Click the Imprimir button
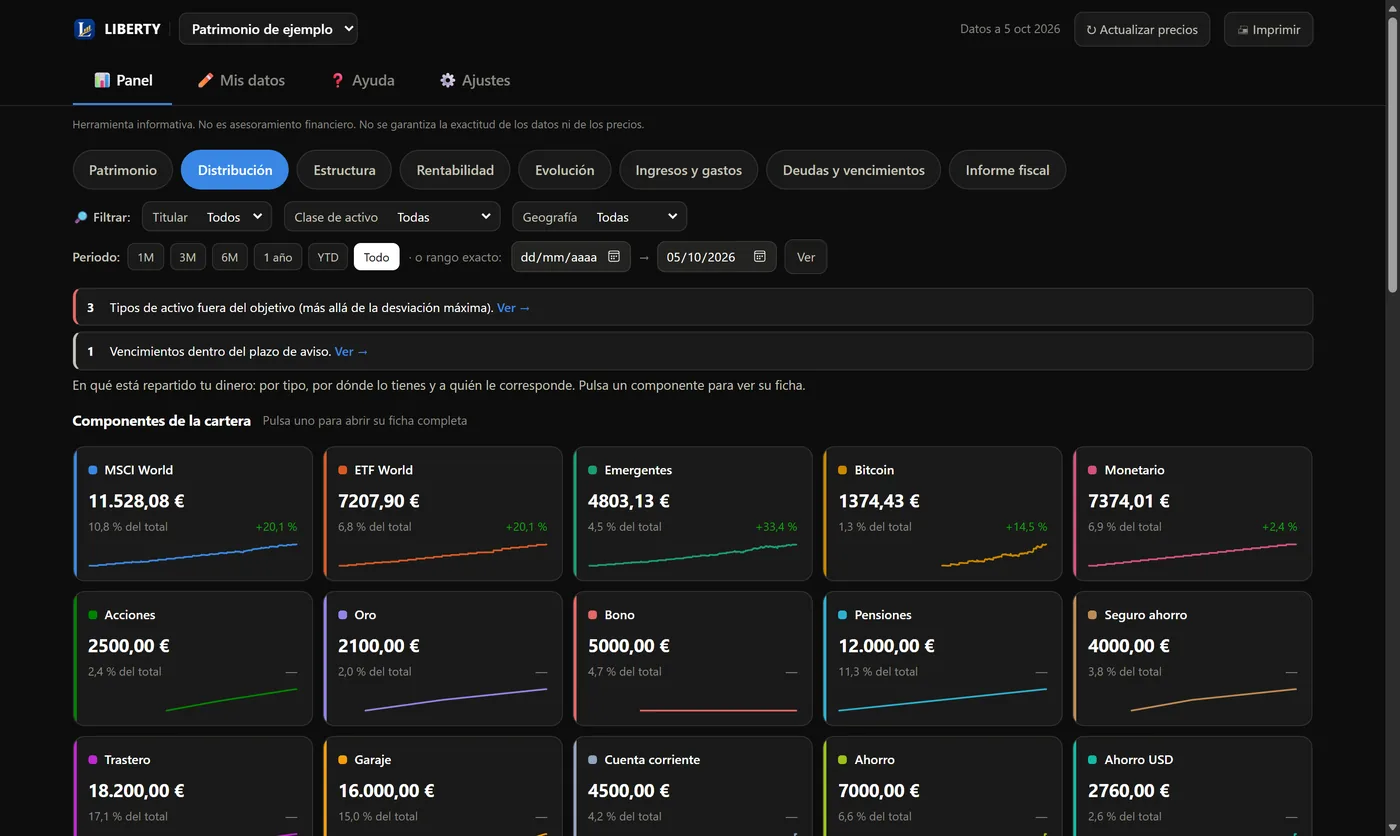Image resolution: width=1400 pixels, height=836 pixels. click(x=1268, y=29)
